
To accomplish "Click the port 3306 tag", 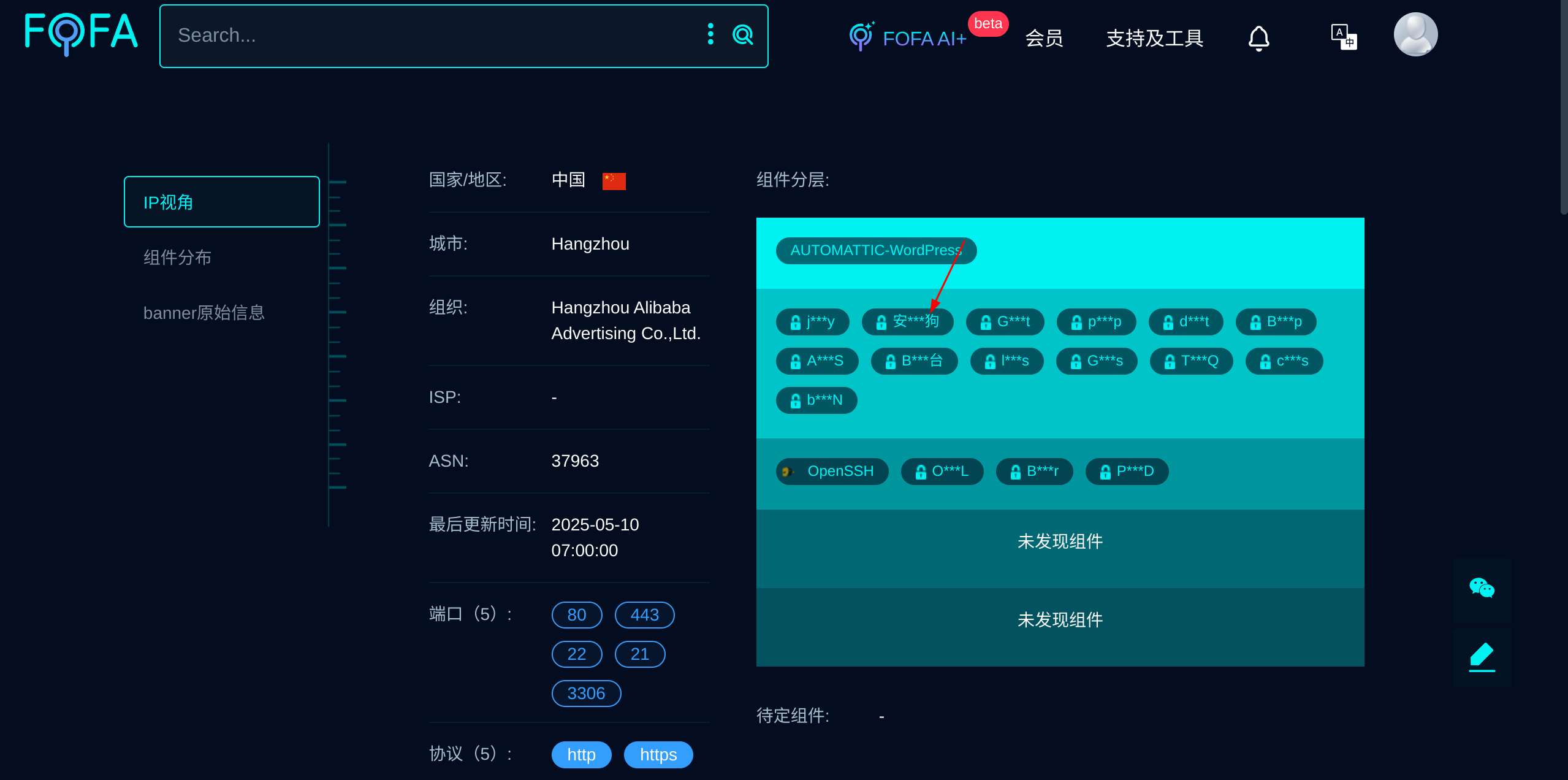I will (585, 693).
